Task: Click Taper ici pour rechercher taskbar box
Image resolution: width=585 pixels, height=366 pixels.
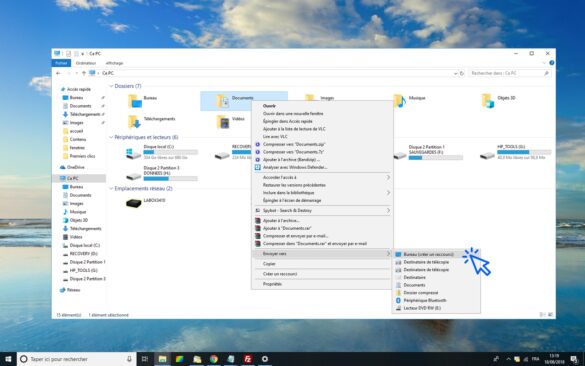Action: (76, 359)
